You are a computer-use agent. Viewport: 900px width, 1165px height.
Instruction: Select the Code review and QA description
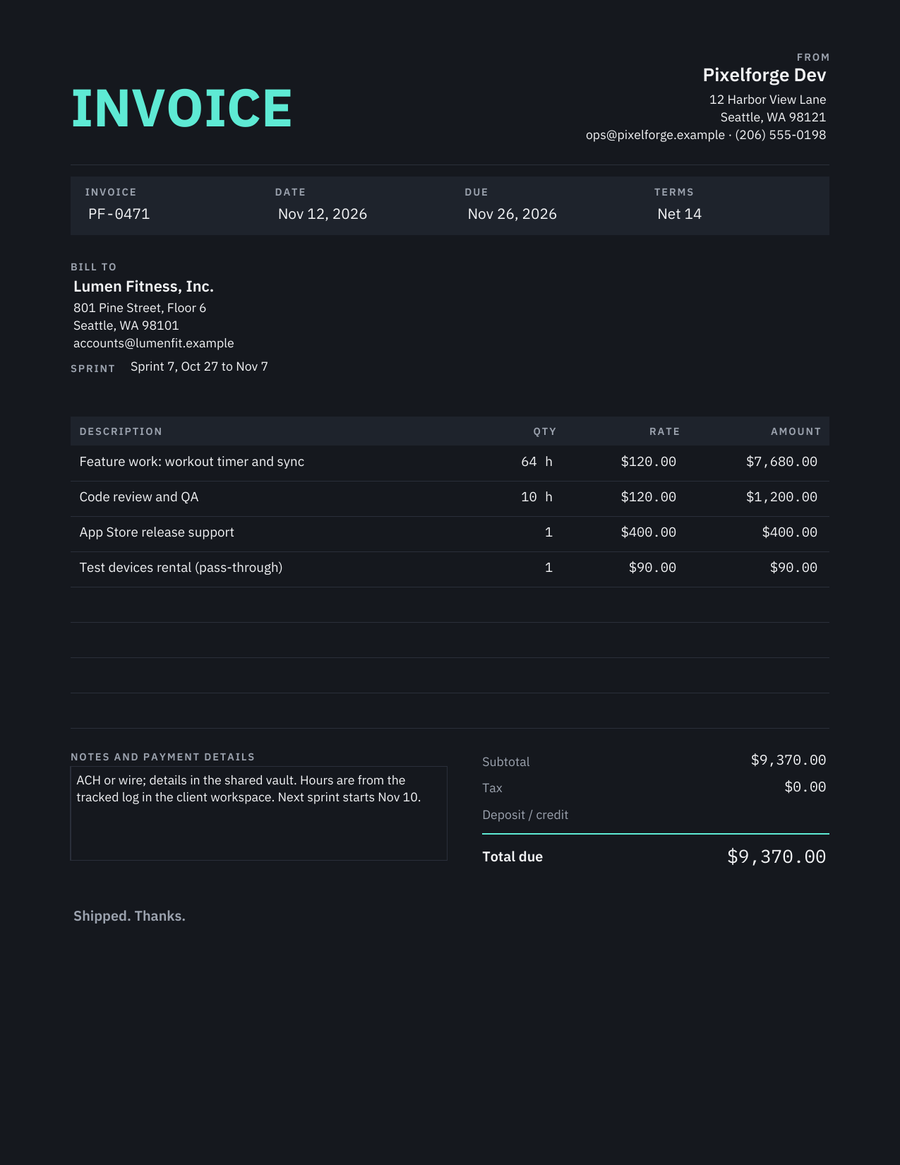(x=139, y=497)
